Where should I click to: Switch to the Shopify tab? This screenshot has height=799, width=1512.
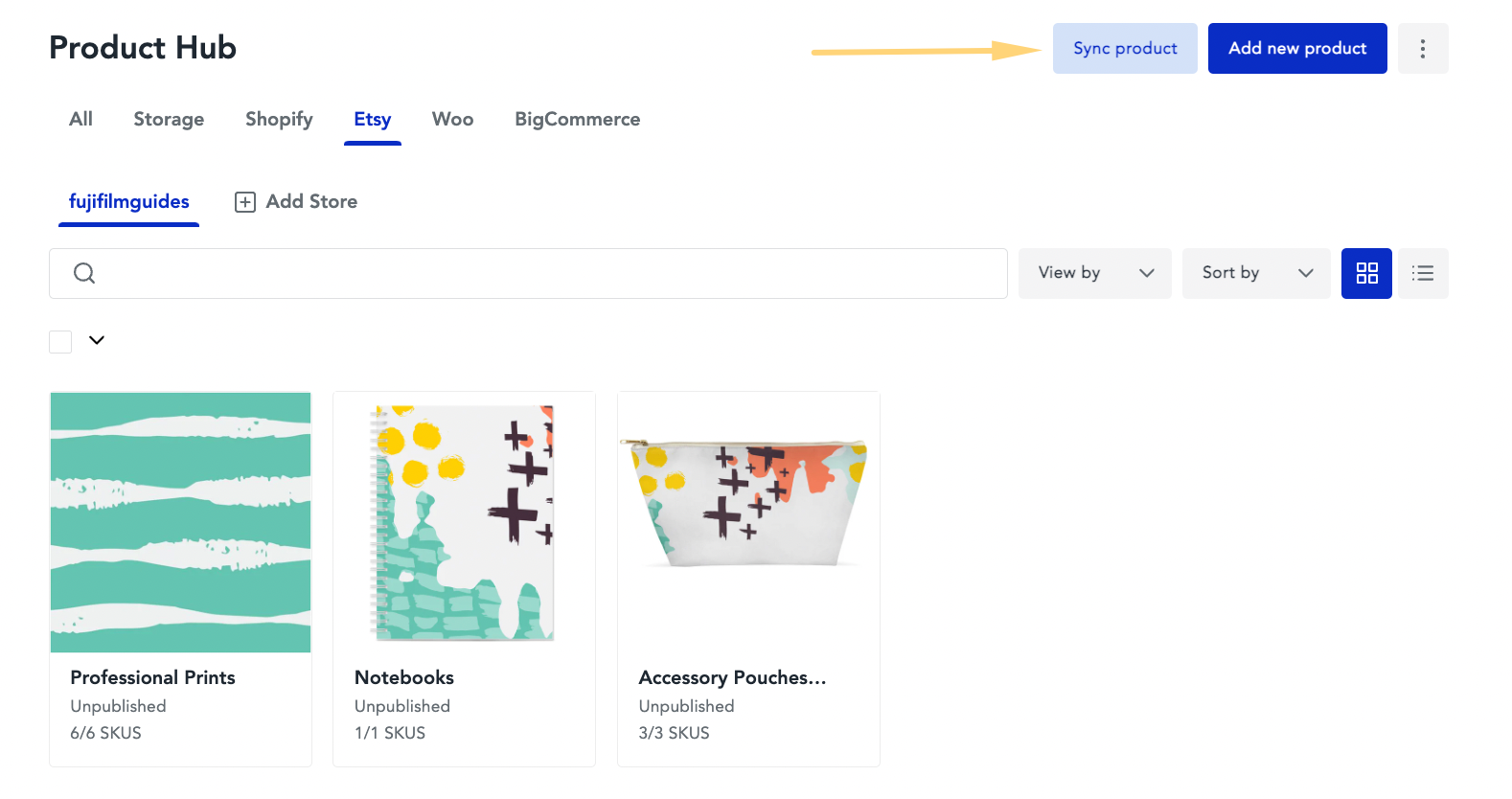click(279, 120)
